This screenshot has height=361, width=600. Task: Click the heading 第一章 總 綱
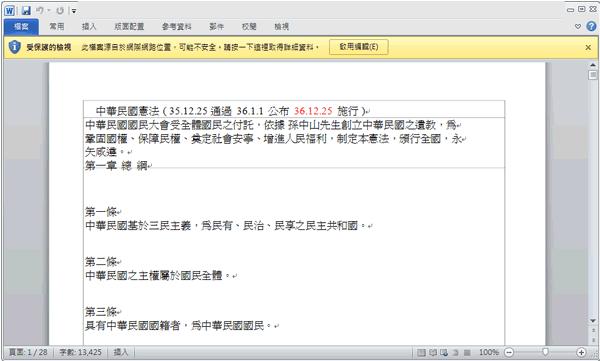click(116, 165)
